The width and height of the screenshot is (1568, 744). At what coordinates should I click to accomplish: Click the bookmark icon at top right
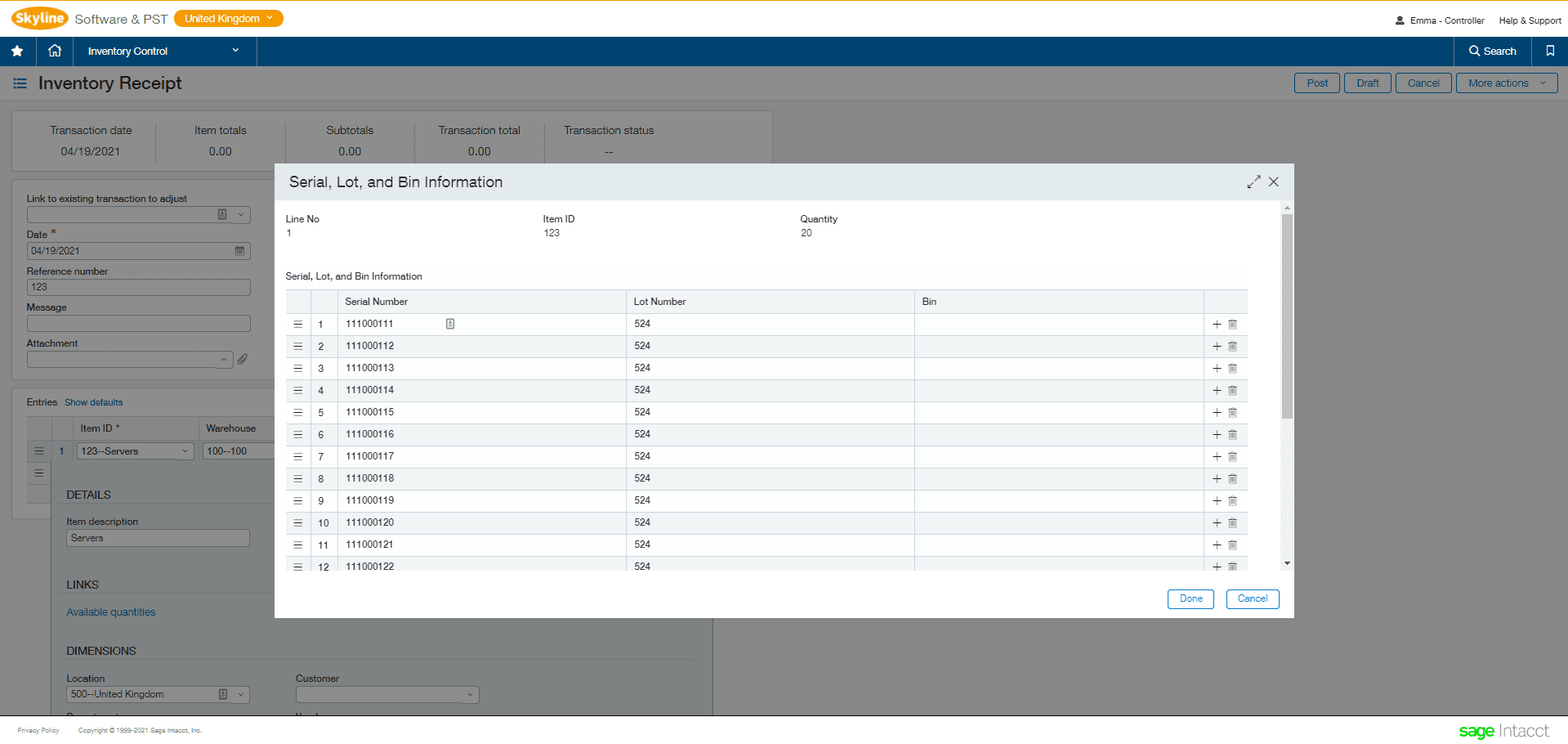[1549, 51]
